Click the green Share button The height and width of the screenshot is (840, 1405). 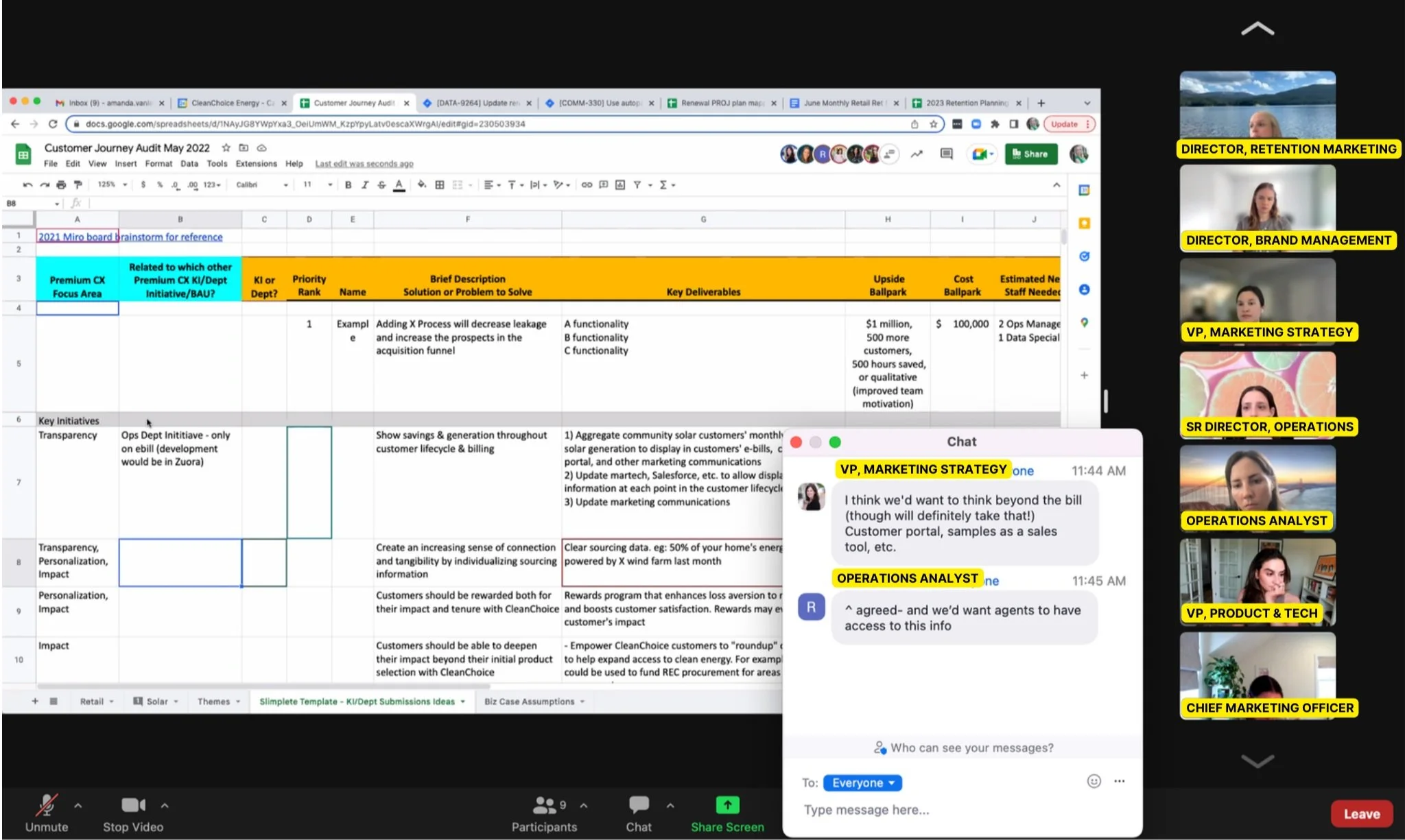[x=1030, y=154]
